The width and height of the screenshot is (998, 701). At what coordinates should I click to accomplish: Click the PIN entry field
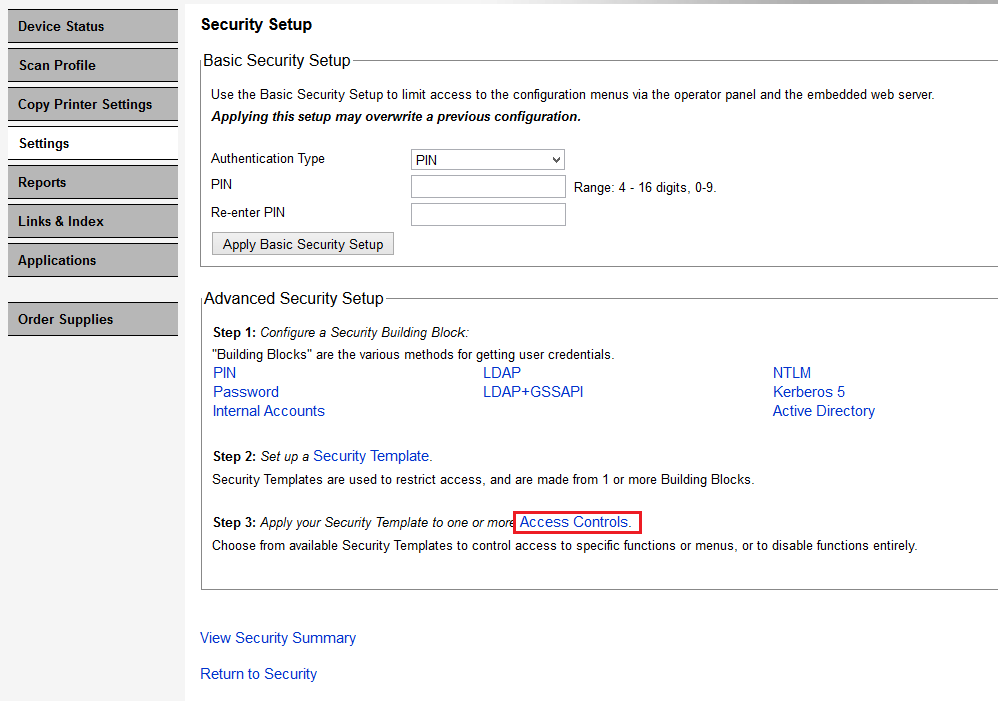pos(487,186)
